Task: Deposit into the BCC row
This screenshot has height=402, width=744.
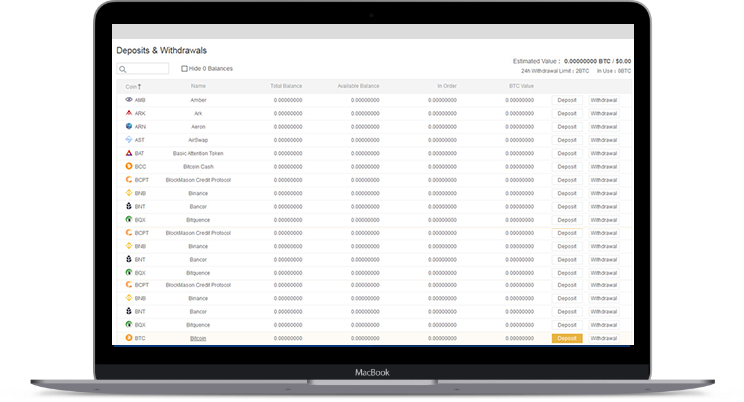Action: [567, 167]
